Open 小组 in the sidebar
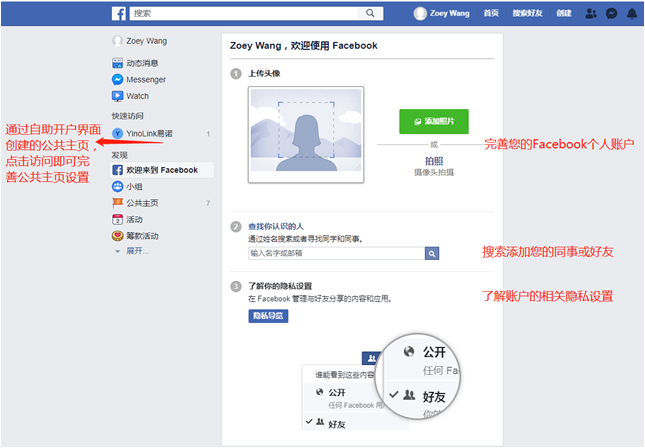The image size is (645, 448). [134, 186]
